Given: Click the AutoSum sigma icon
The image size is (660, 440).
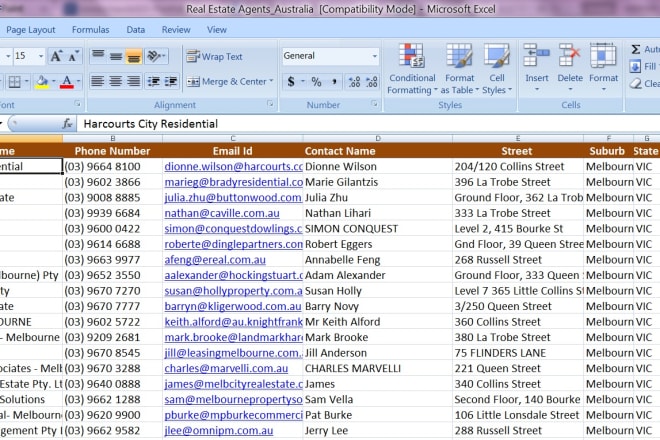Looking at the screenshot, I should [636, 49].
